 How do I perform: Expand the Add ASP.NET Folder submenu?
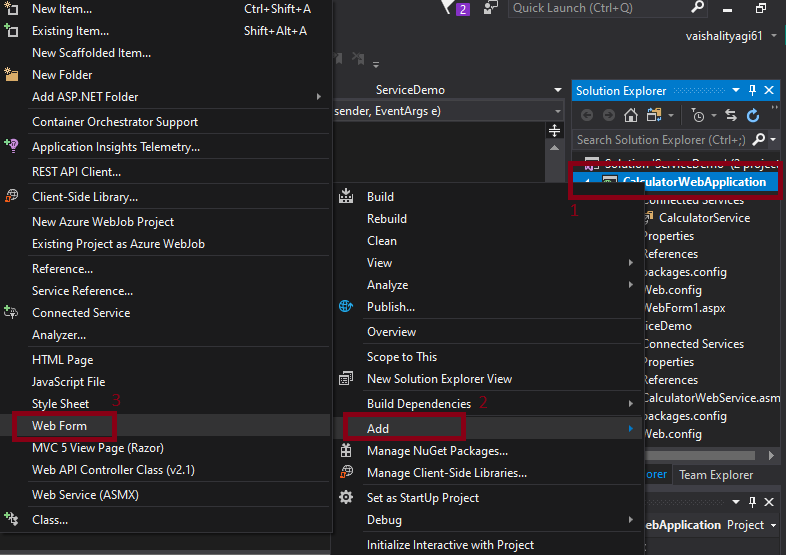(x=165, y=97)
